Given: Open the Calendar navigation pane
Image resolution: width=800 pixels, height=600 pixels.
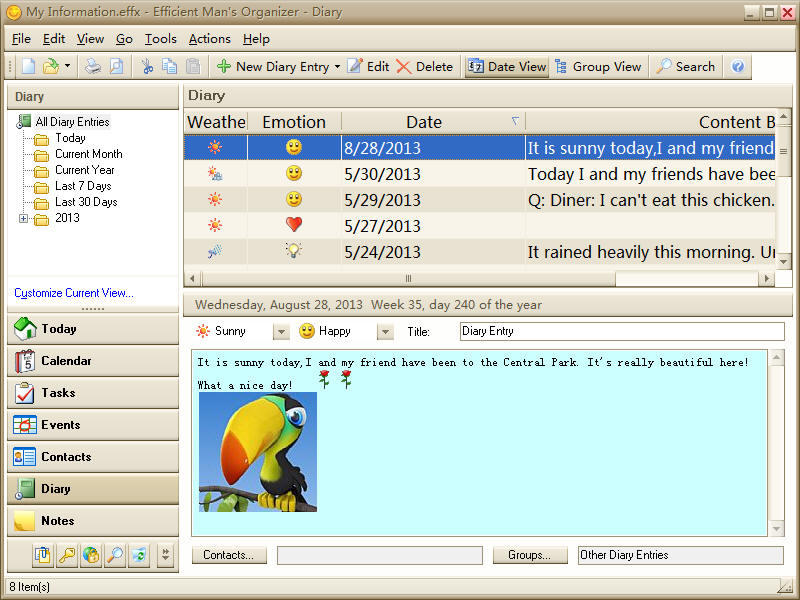Looking at the screenshot, I should pos(93,361).
